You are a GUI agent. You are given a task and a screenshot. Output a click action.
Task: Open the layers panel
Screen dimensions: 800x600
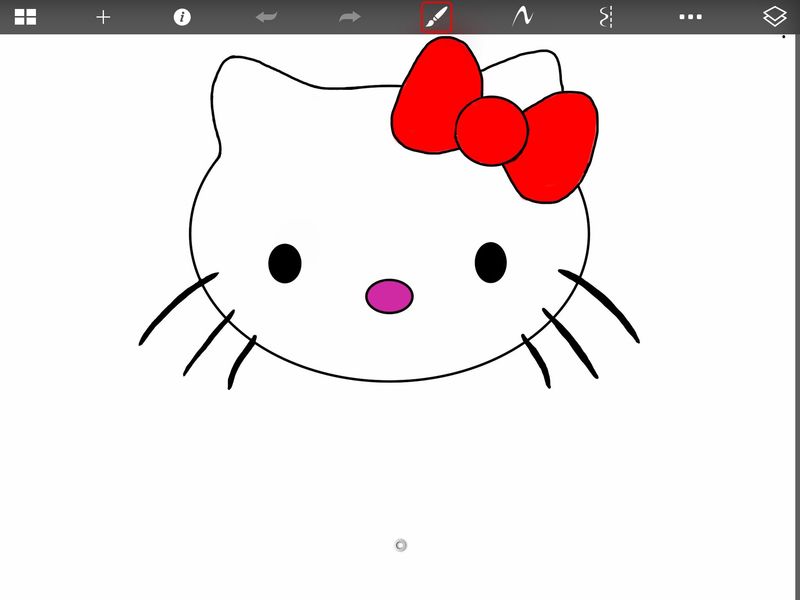[x=775, y=17]
